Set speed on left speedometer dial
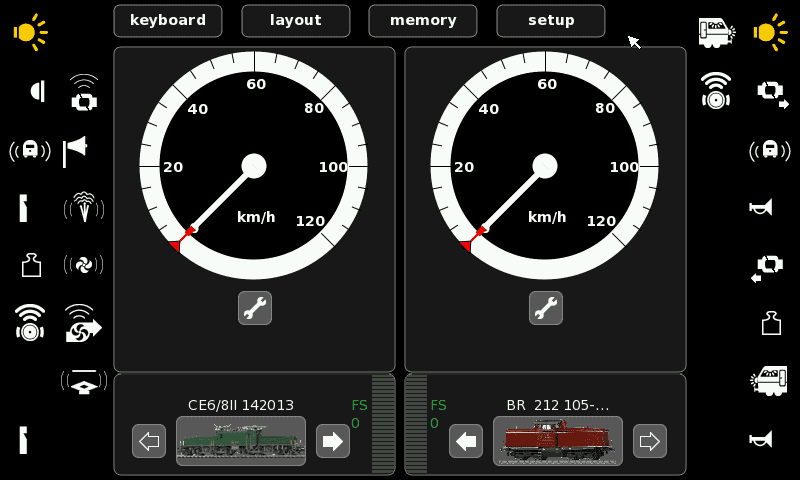The image size is (800, 480). [x=254, y=166]
